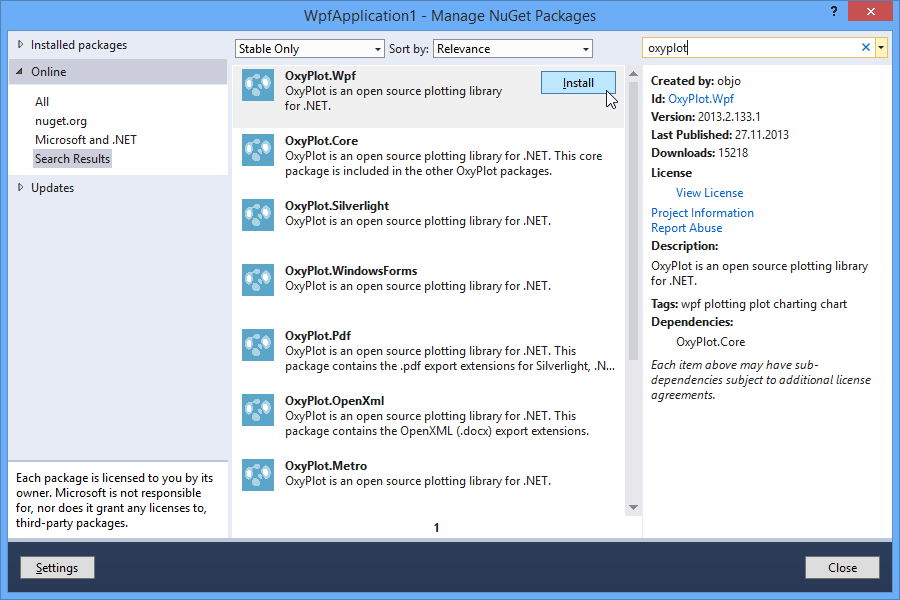This screenshot has width=900, height=600.
Task: Open the Stable Only filter dropdown
Action: [309, 48]
